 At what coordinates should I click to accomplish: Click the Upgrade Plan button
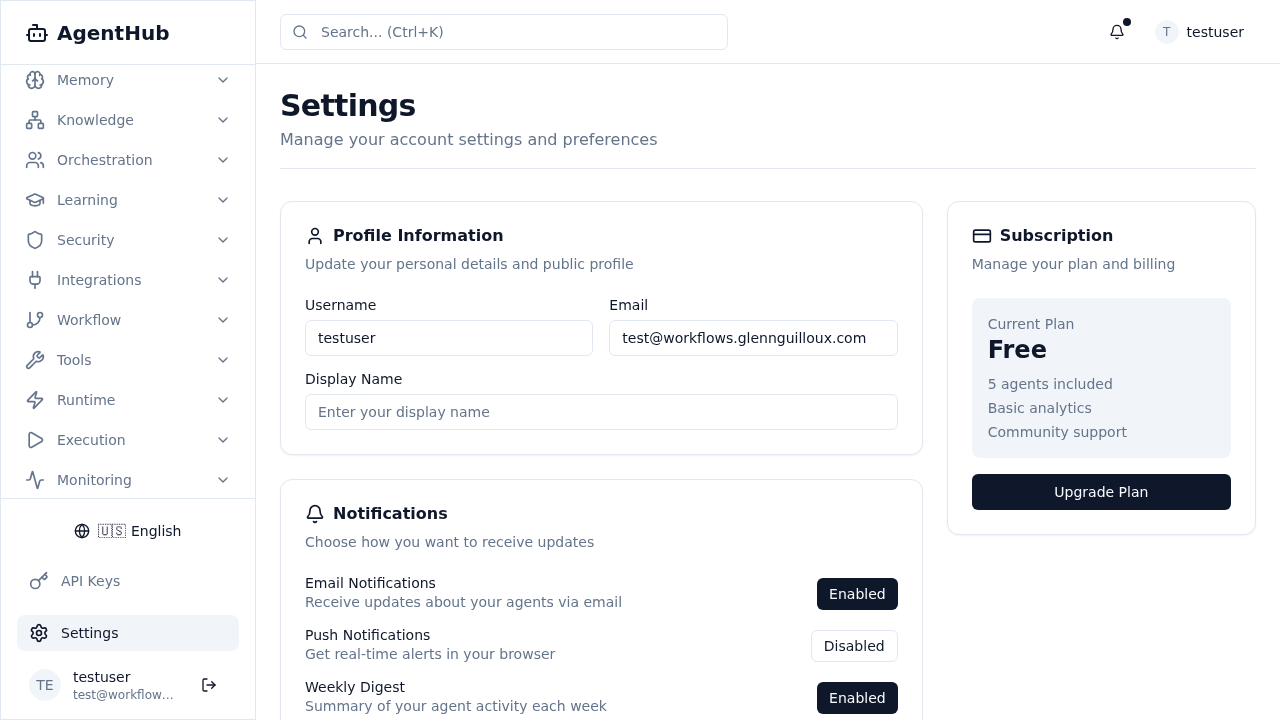point(1100,492)
